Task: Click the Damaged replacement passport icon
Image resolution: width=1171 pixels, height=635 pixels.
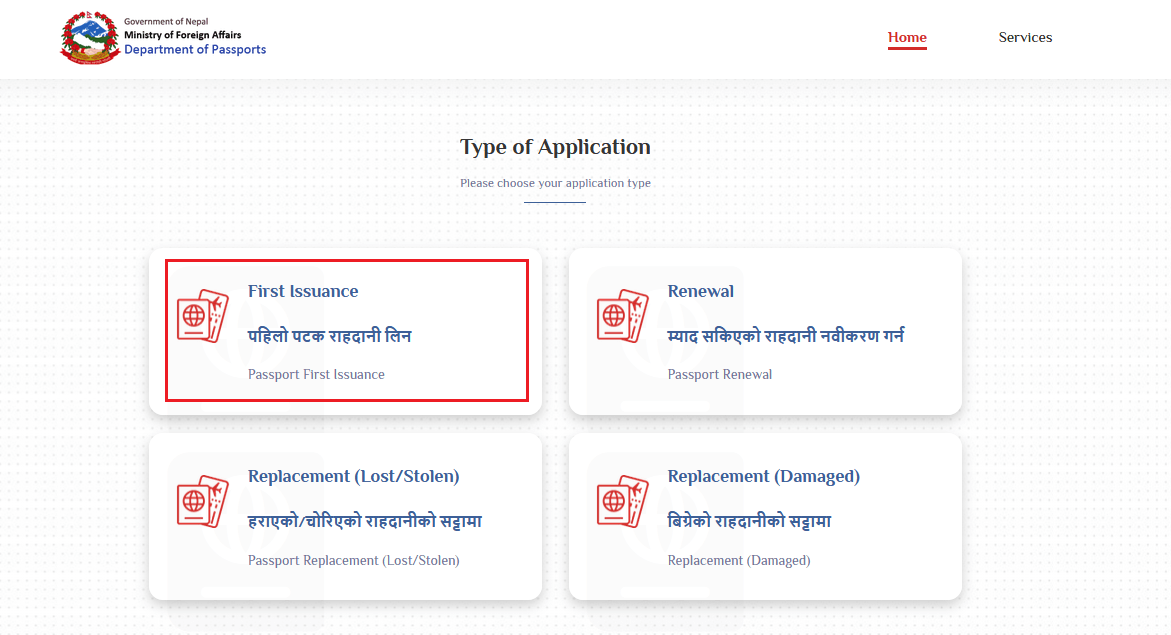Action: [623, 501]
